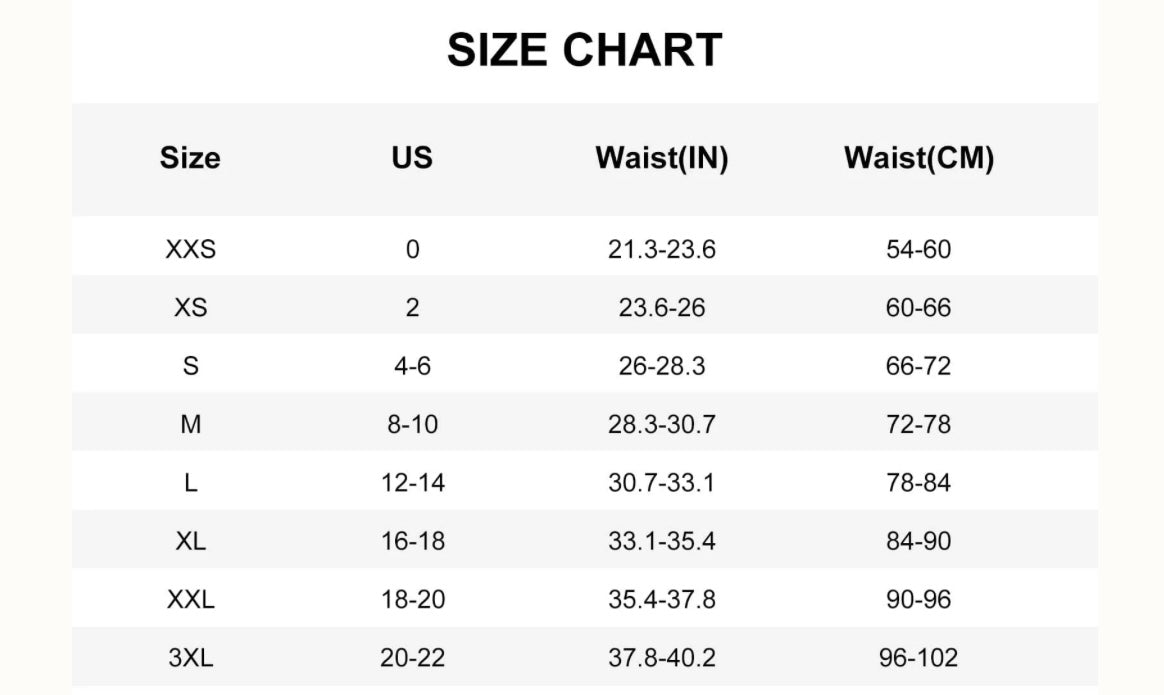Select the 54-60 cm waist value
The height and width of the screenshot is (695, 1164).
click(918, 249)
